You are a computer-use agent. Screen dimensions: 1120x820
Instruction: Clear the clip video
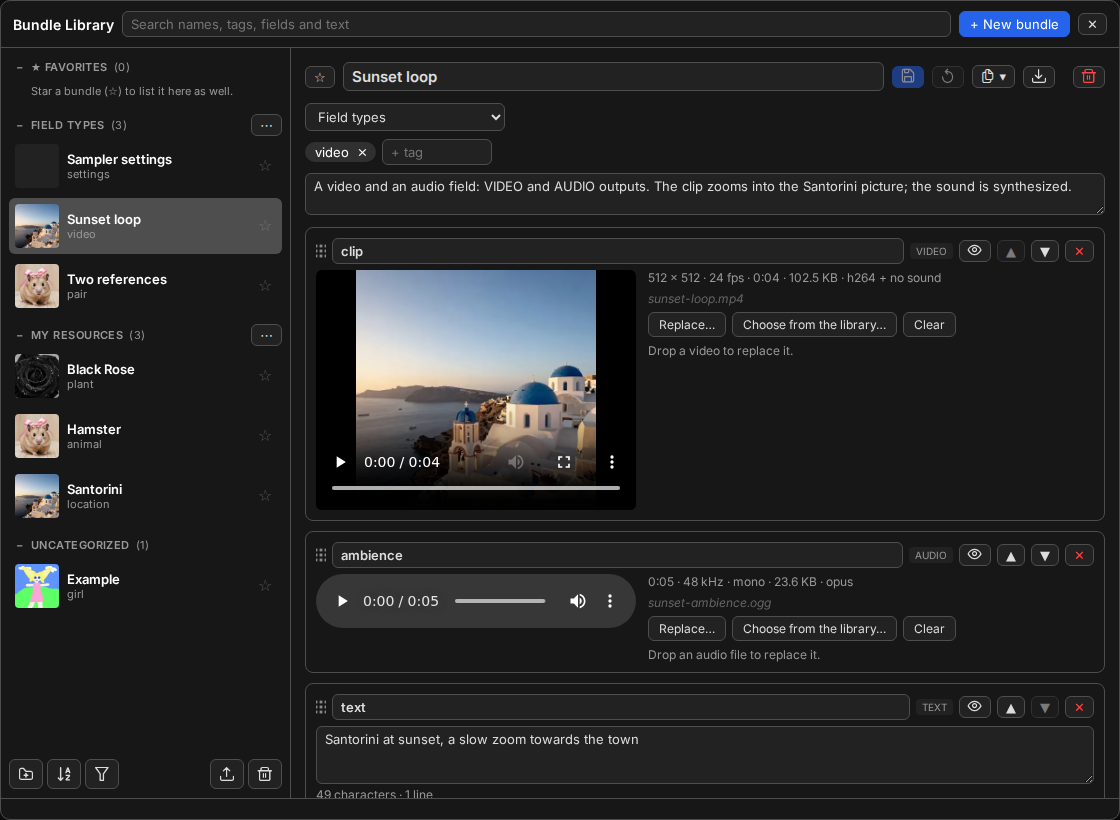(x=929, y=324)
